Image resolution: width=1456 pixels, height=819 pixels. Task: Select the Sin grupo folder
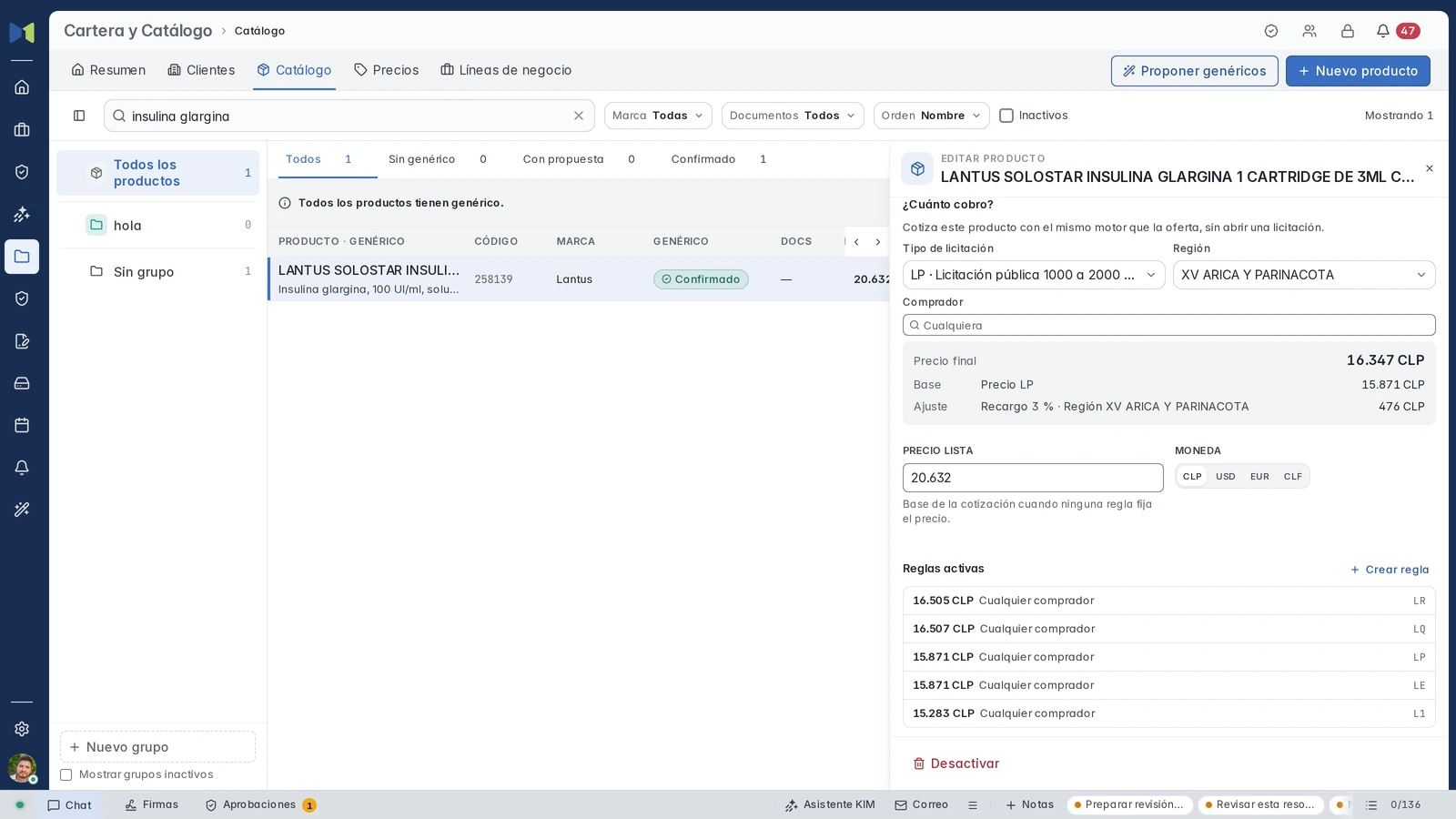pos(158,271)
